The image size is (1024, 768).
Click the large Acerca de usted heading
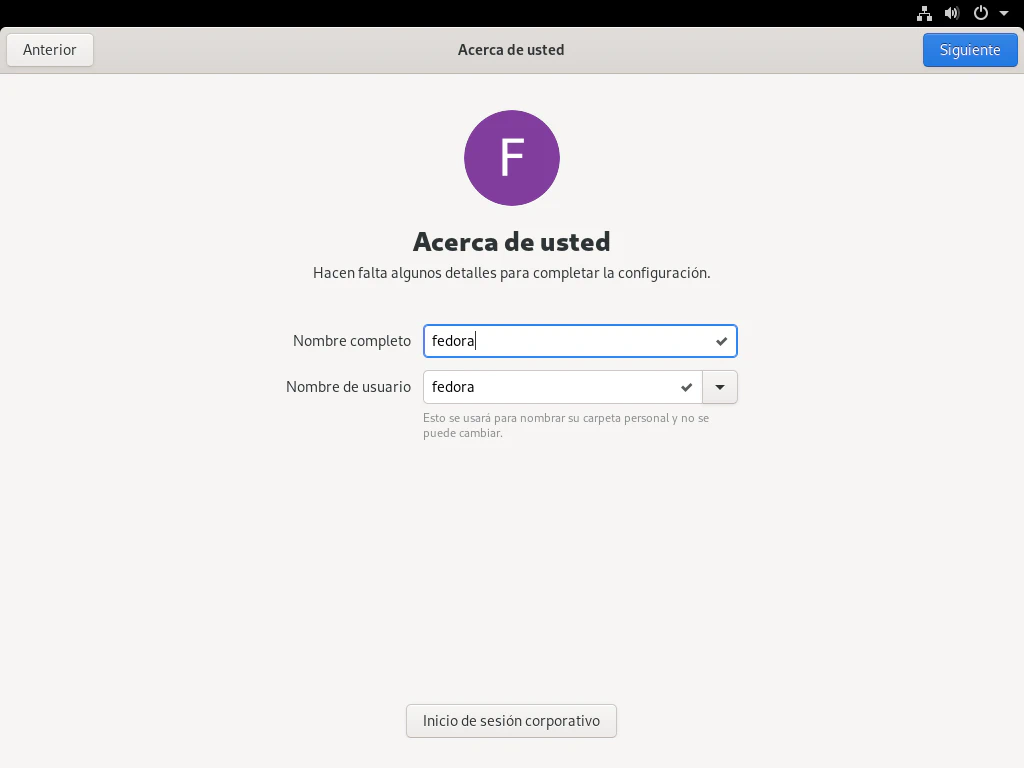(x=511, y=242)
